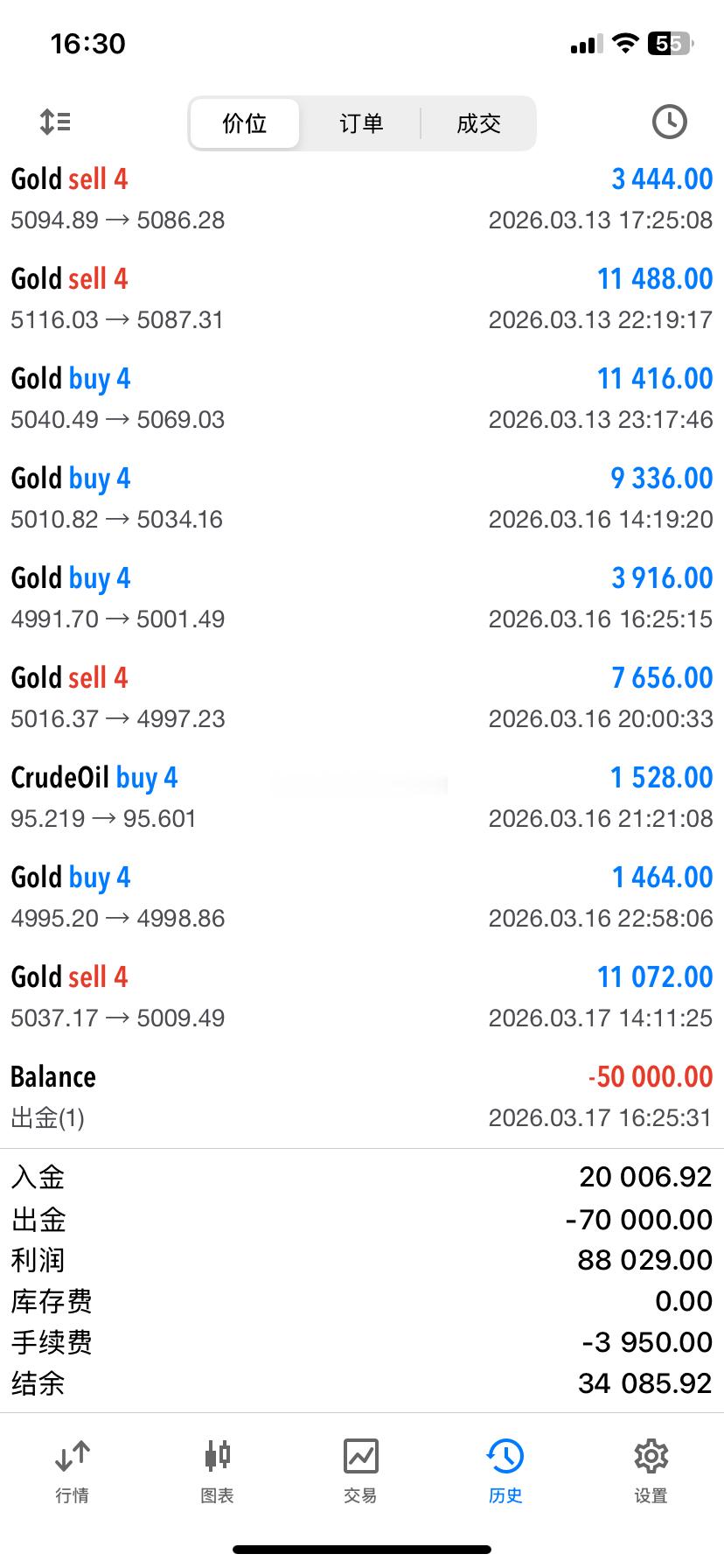The width and height of the screenshot is (724, 1568).
Task: Open the sort order icon
Action: pyautogui.click(x=55, y=122)
